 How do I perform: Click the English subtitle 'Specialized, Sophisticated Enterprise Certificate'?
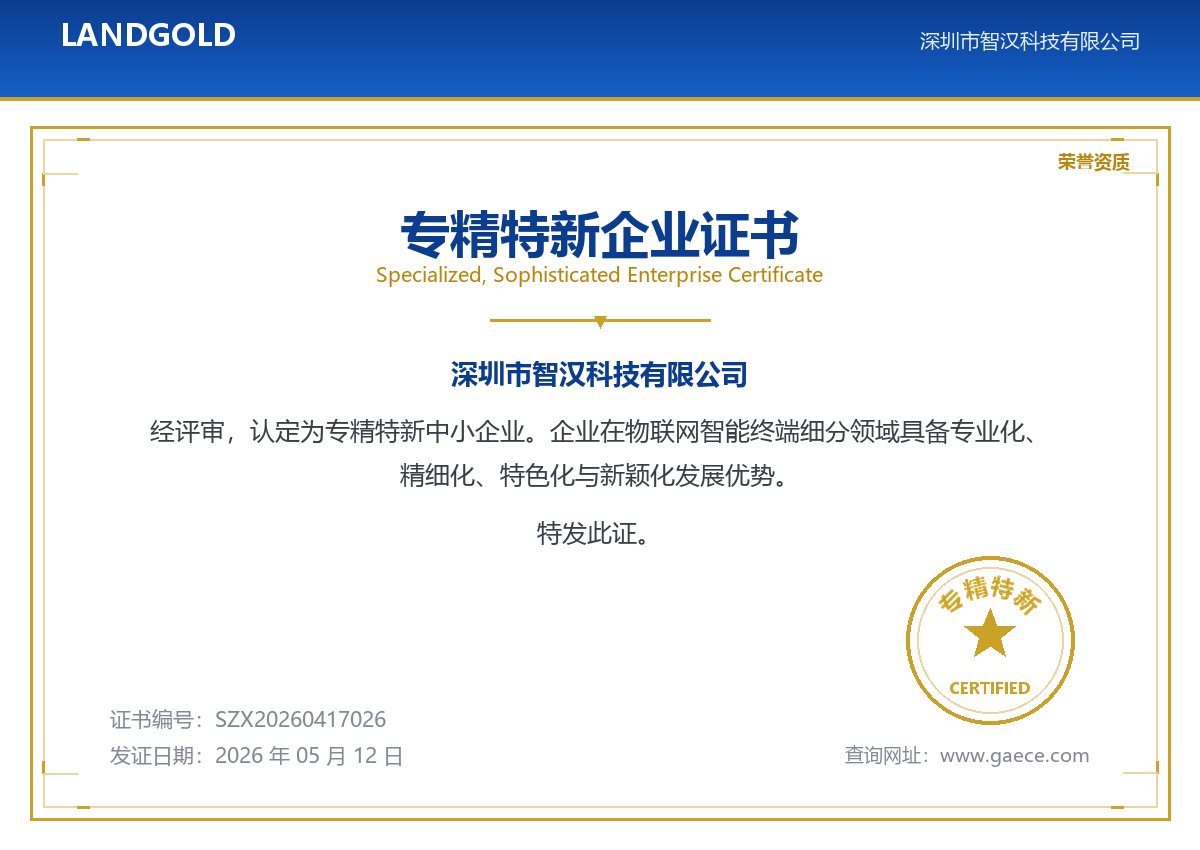[x=600, y=275]
